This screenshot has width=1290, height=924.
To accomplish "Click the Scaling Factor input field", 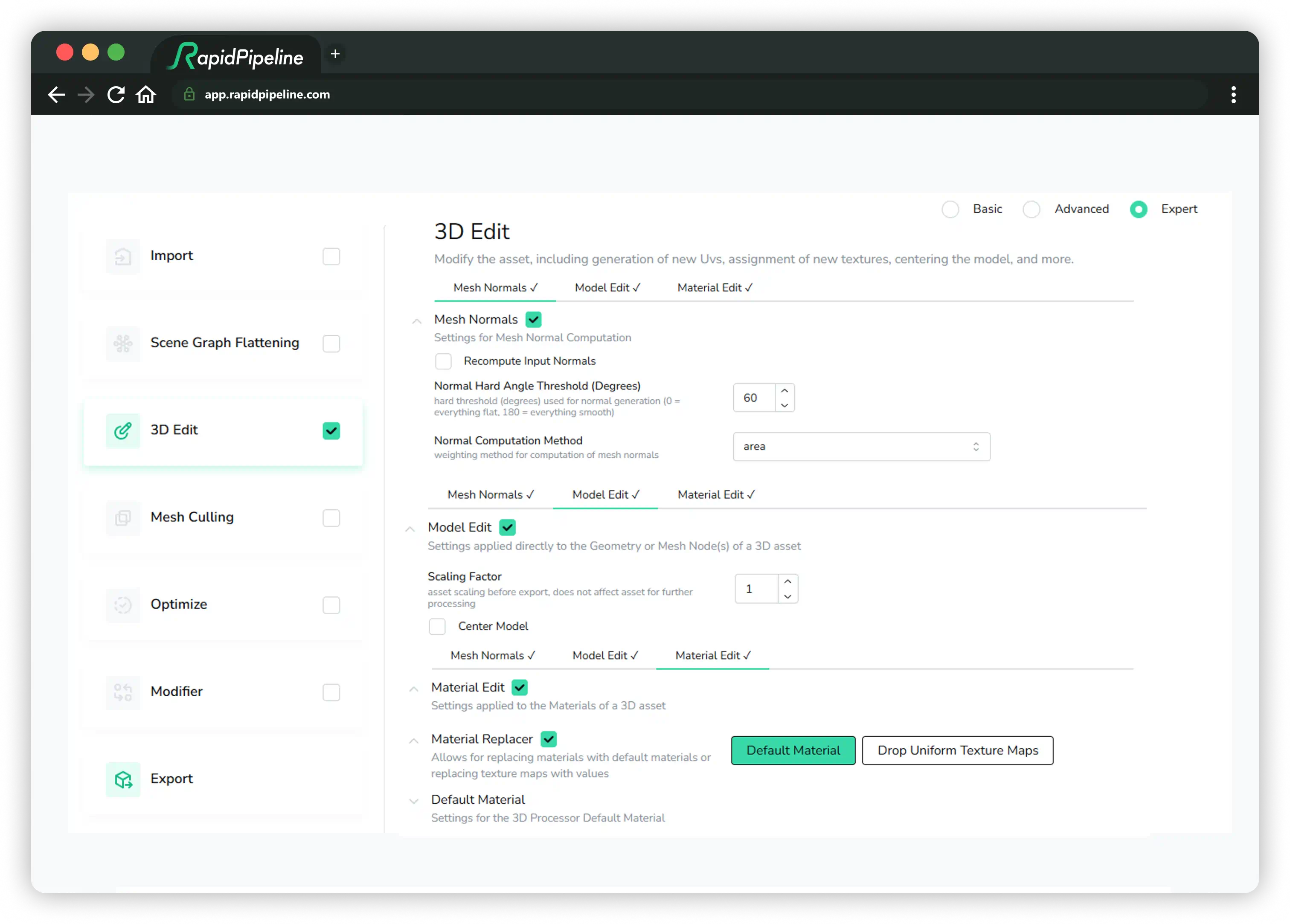I will point(756,589).
